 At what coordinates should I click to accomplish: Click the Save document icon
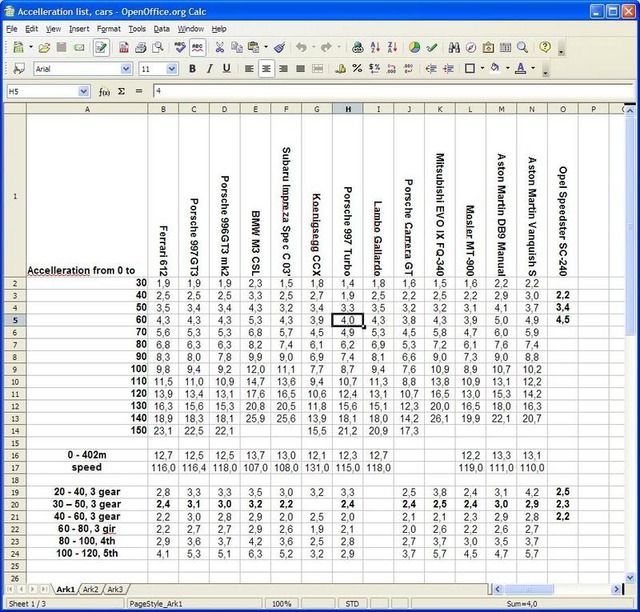62,48
